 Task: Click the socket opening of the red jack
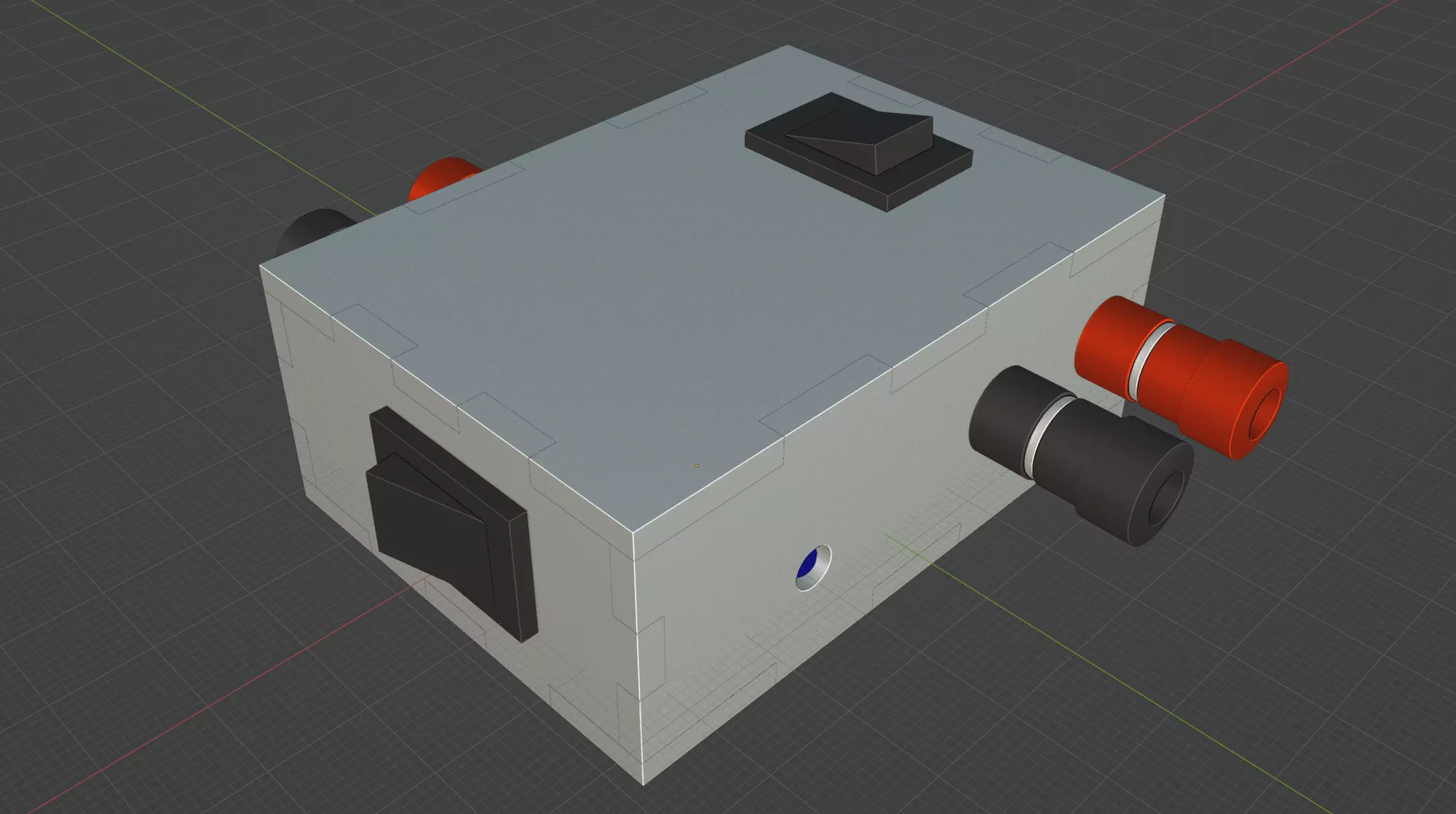point(1265,413)
